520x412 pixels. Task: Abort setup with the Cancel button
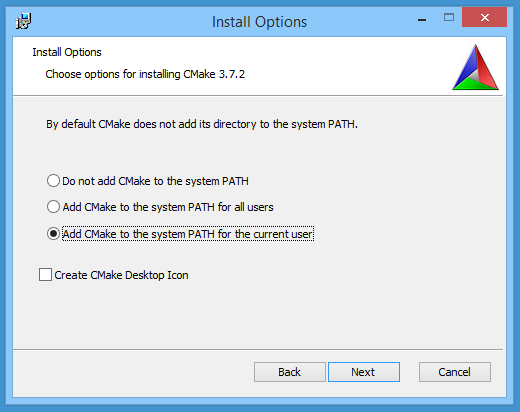(455, 372)
